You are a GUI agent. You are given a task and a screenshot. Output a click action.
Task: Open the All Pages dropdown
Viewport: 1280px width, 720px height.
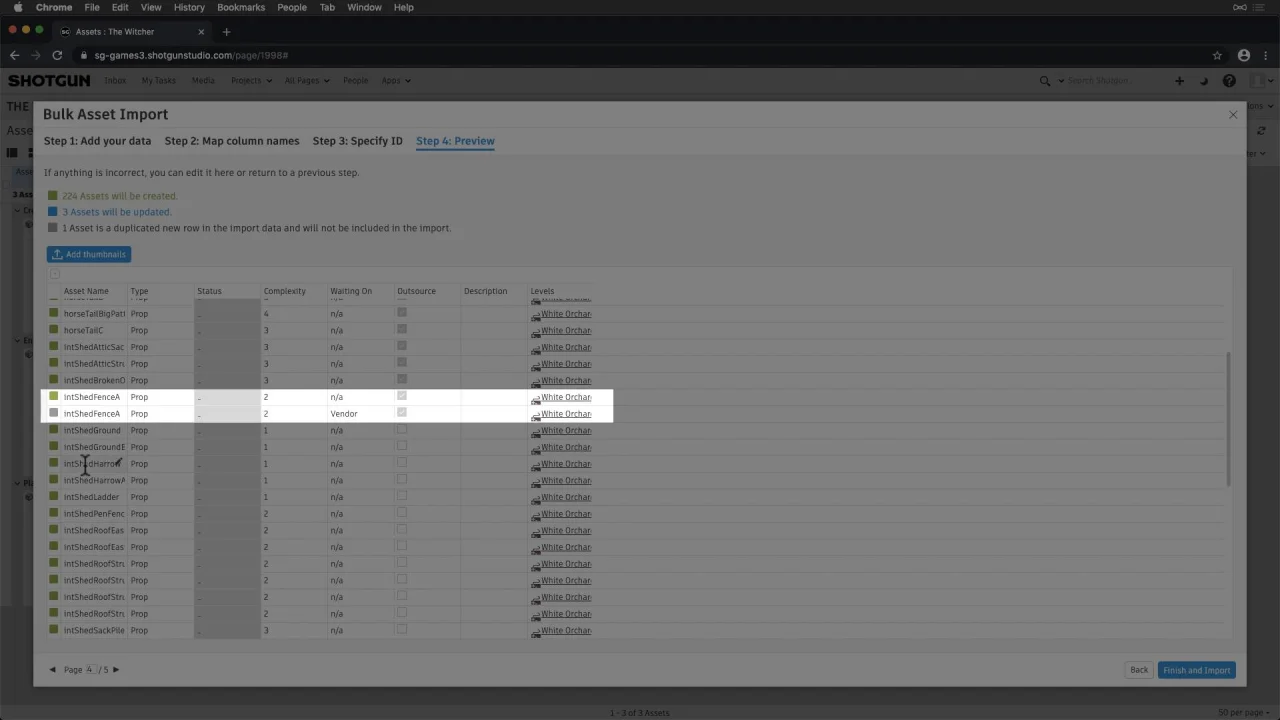(307, 81)
